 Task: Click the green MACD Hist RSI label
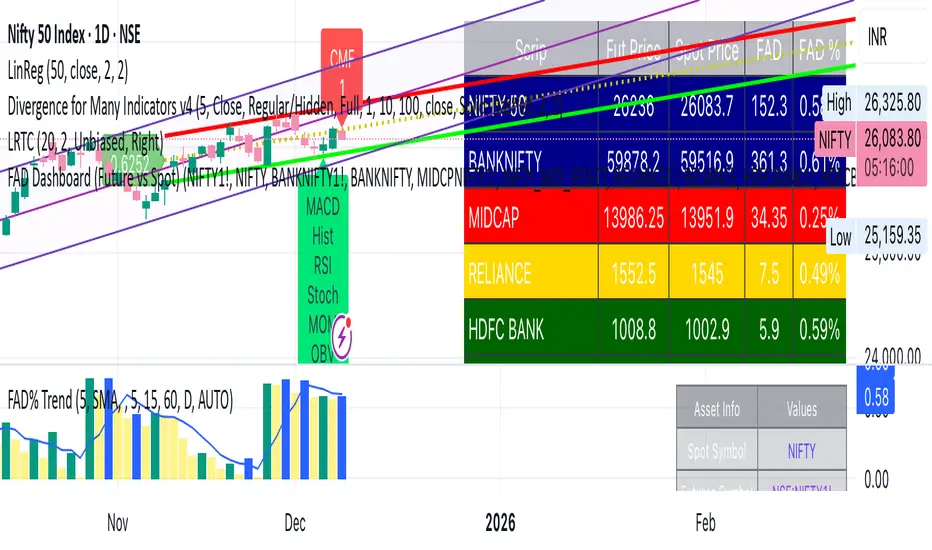[323, 268]
